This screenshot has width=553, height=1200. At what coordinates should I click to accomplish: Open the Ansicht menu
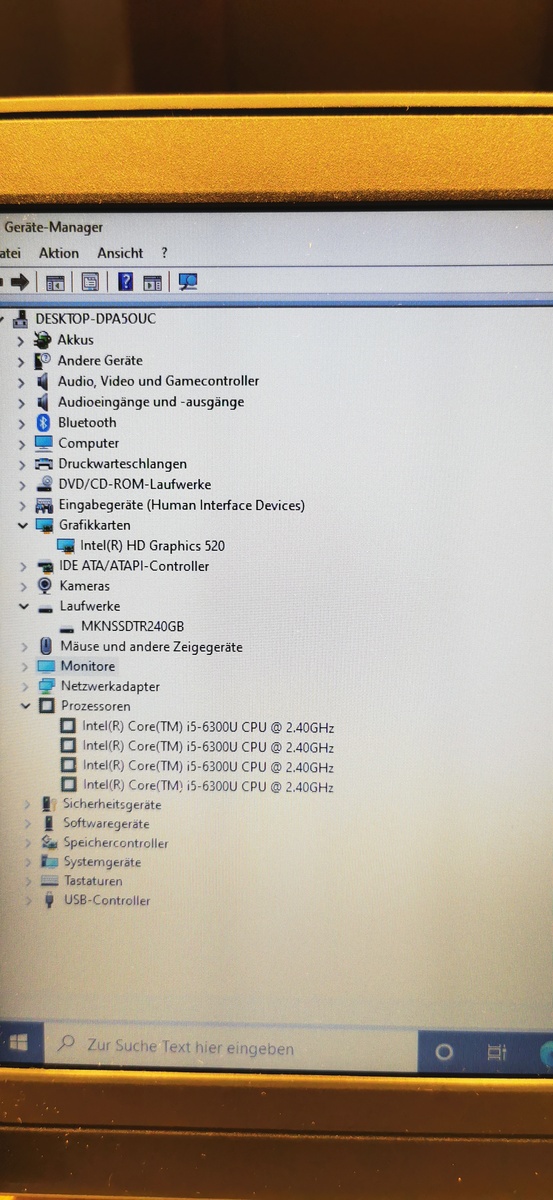tap(120, 253)
